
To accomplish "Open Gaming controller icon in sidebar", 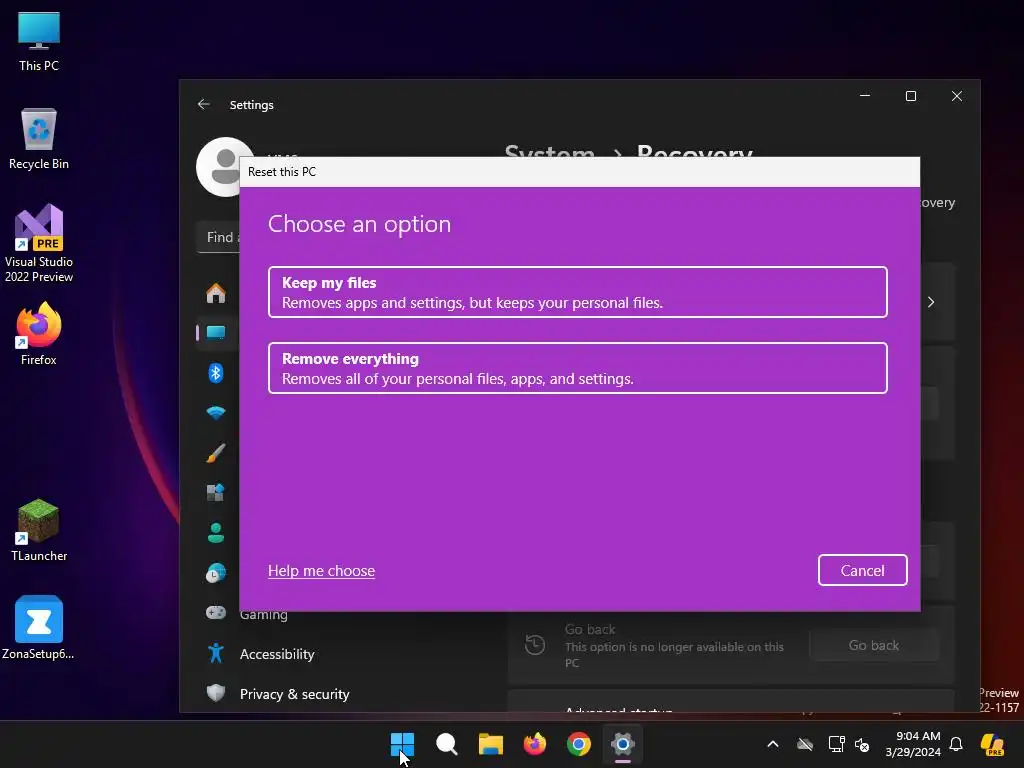I will click(216, 613).
